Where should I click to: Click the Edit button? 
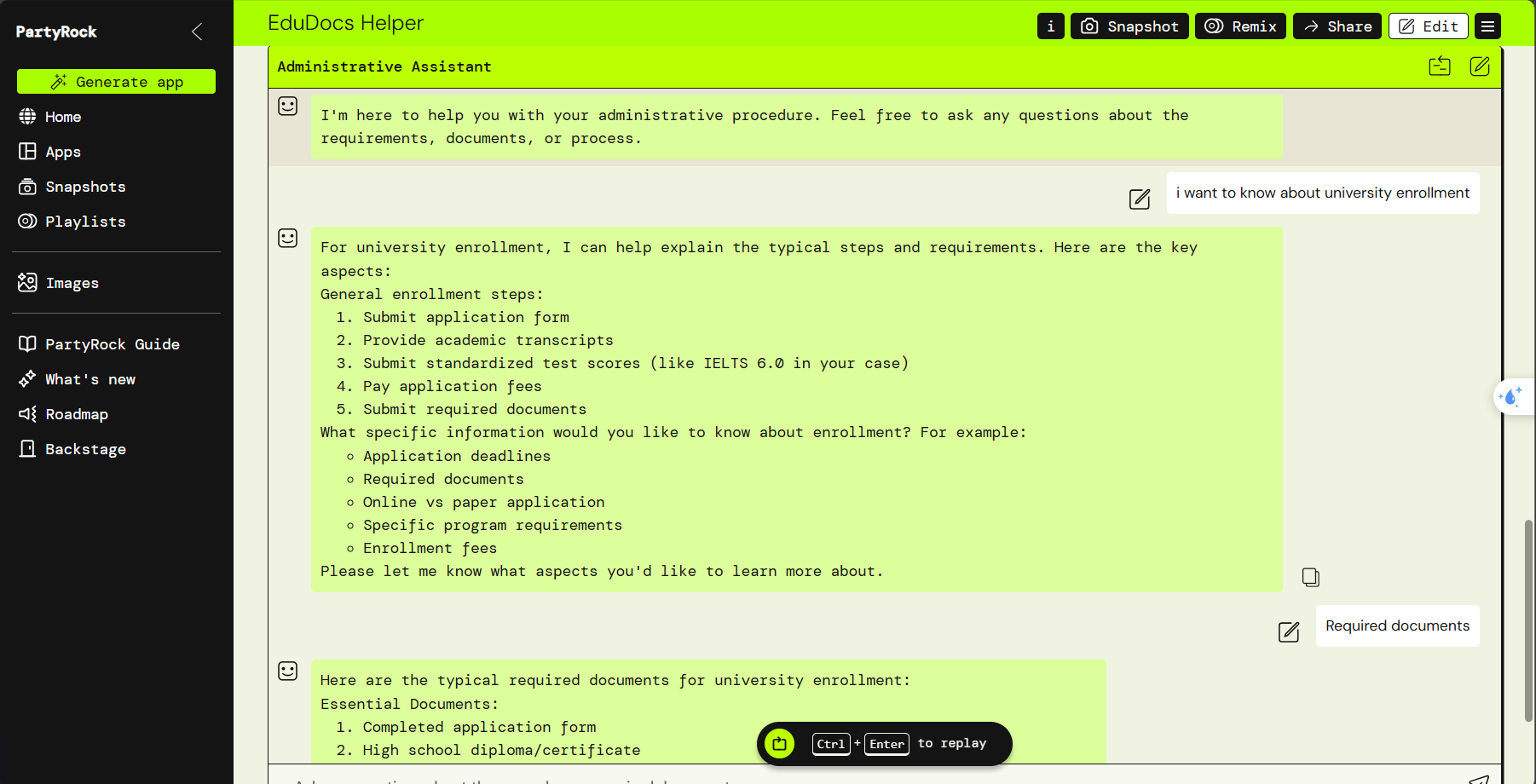[1429, 26]
